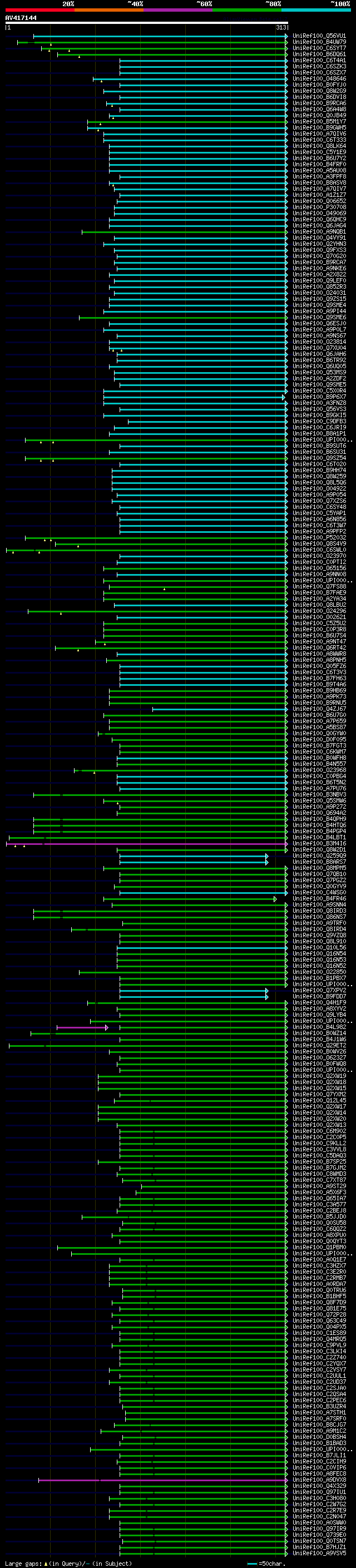Viewport: 356px width, 1568px height.
Task: Click the UniRef100_C6T333 hit label
Action: coord(319,140)
